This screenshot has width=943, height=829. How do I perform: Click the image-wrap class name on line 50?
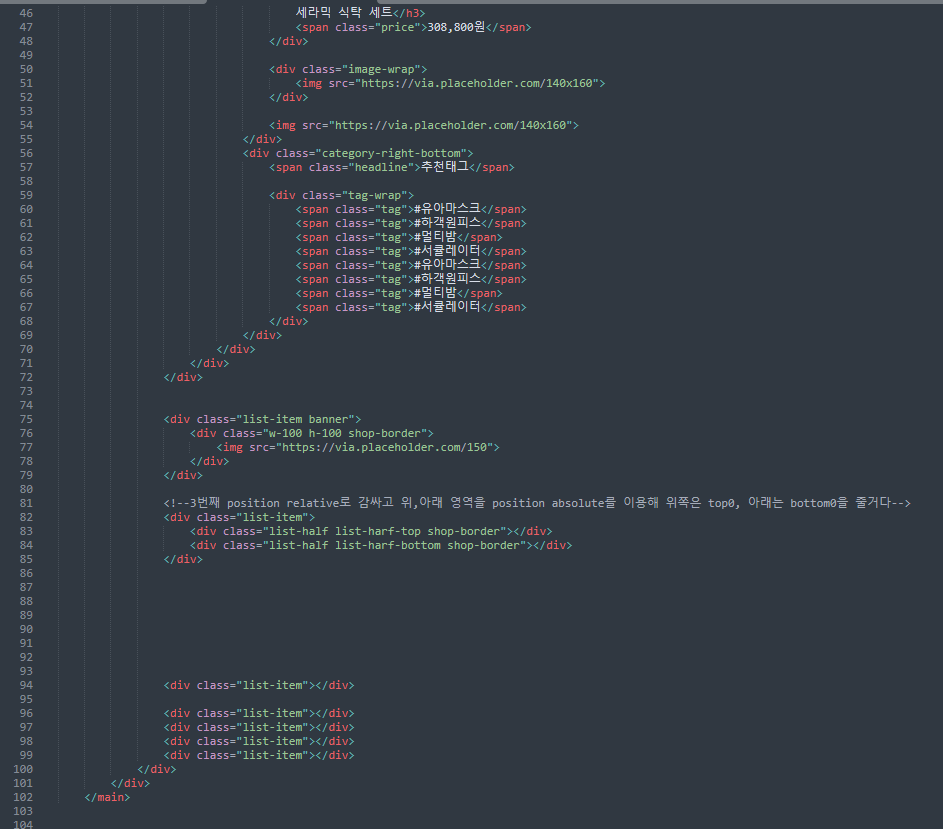381,69
